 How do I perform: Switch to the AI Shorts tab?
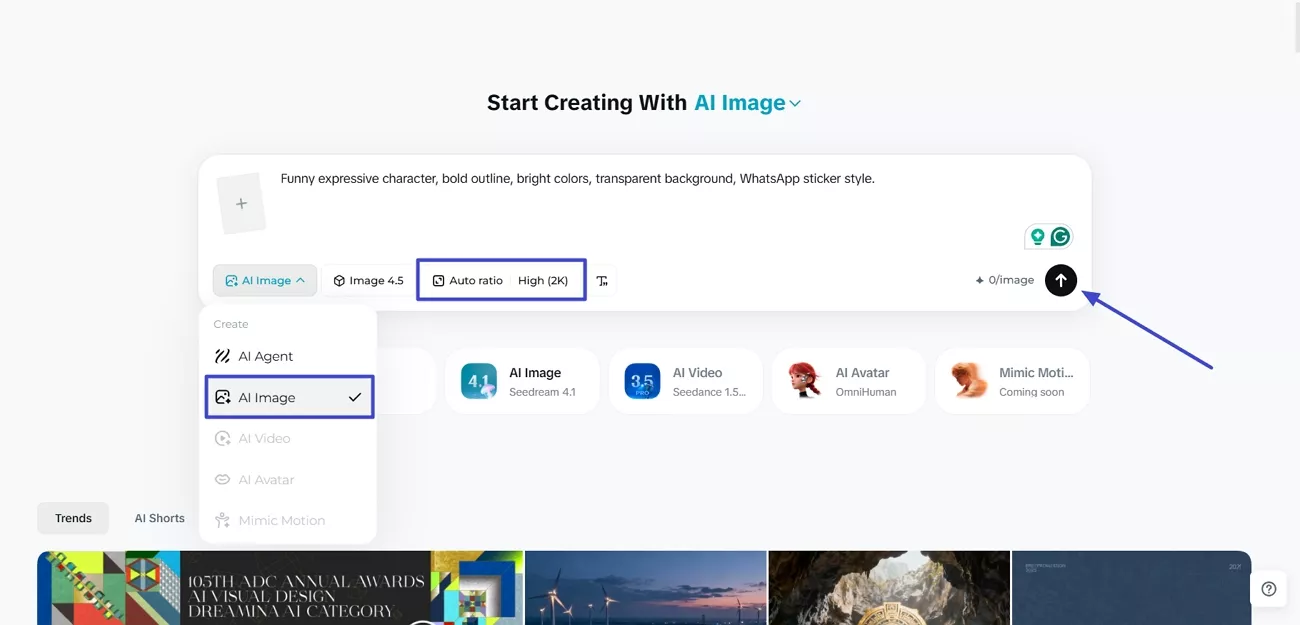[158, 518]
